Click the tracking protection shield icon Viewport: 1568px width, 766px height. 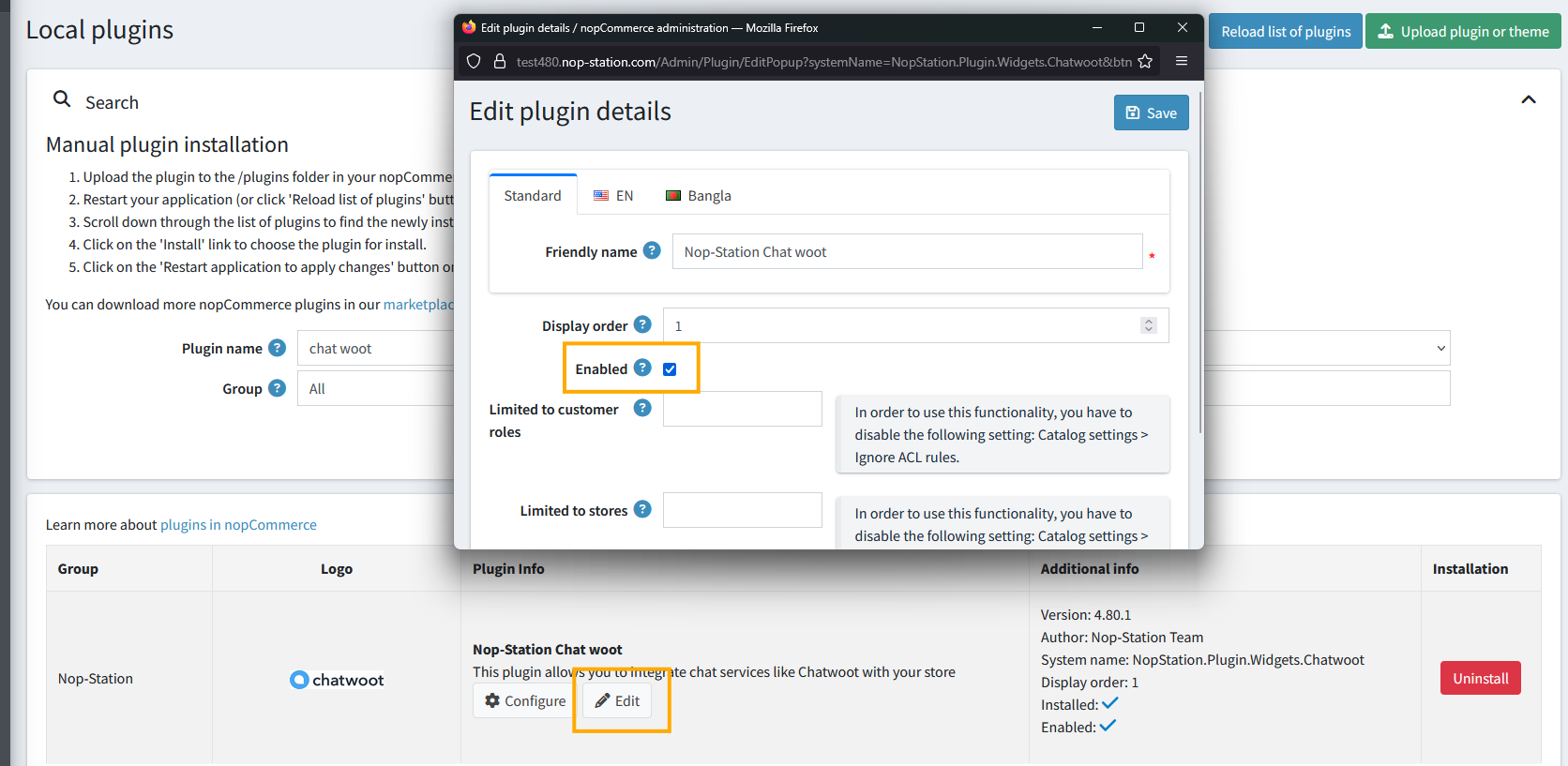click(x=474, y=61)
